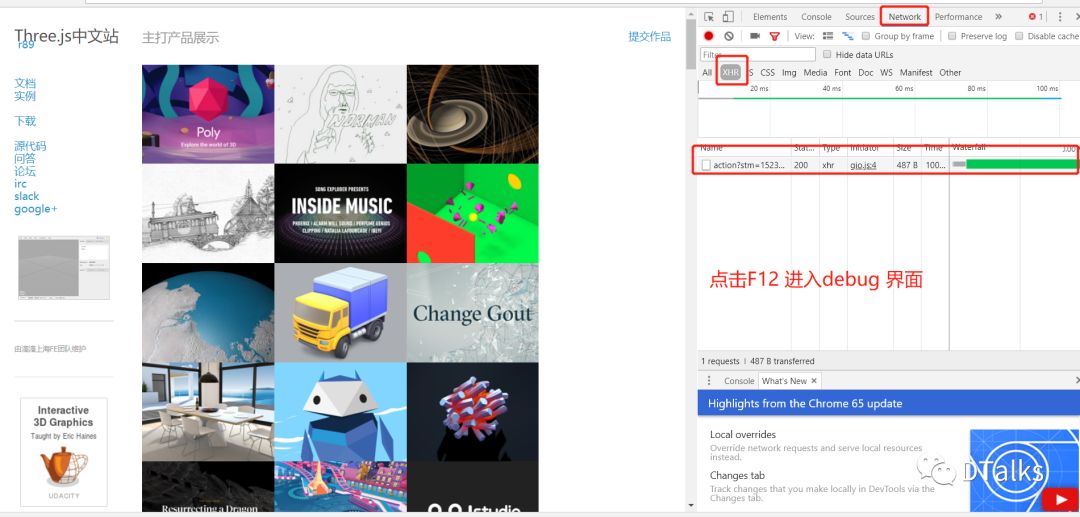The width and height of the screenshot is (1080, 517).
Task: Open the drawer's three-dot menu
Action: coord(709,381)
